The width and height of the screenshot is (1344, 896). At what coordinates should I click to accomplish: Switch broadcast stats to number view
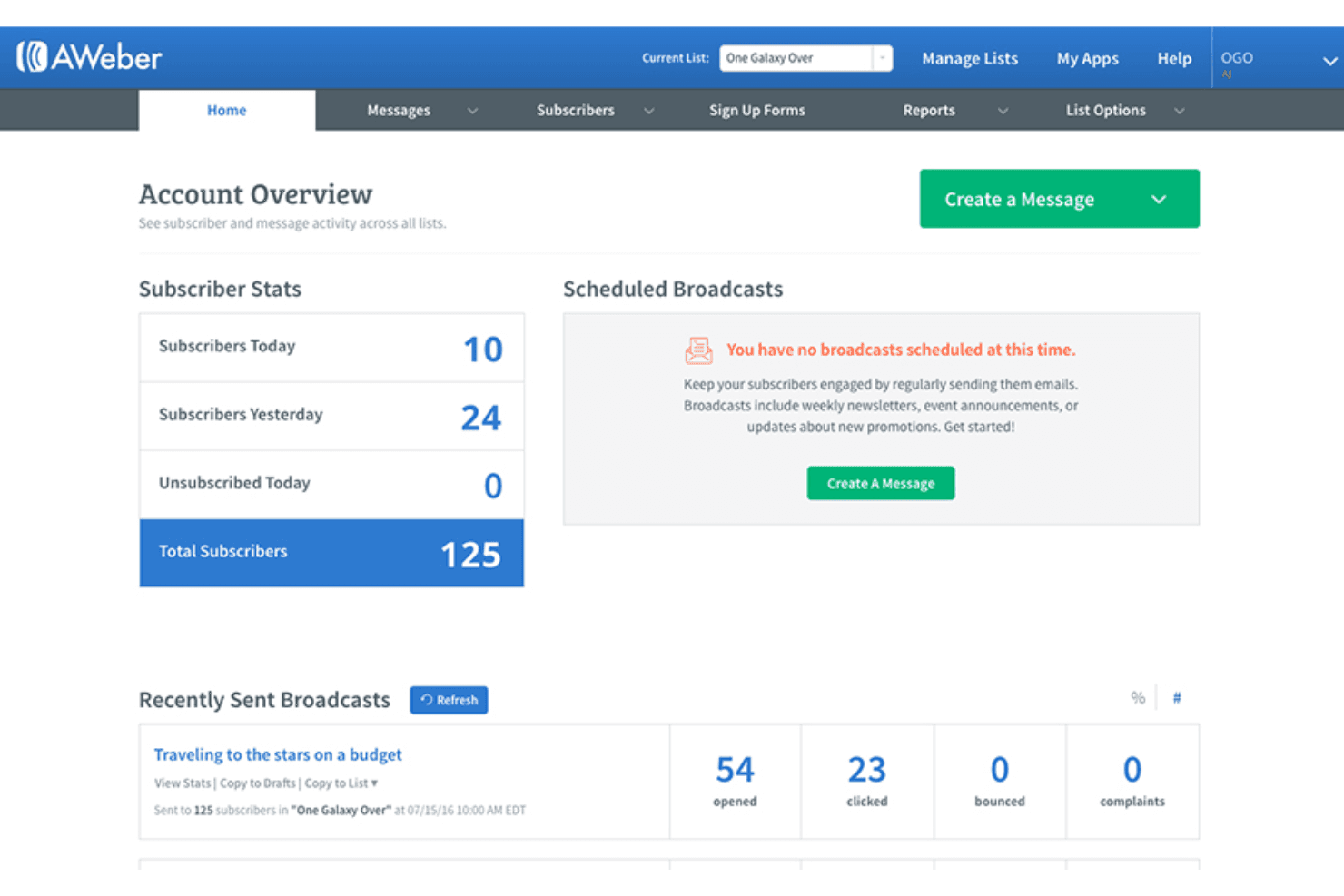click(x=1177, y=697)
